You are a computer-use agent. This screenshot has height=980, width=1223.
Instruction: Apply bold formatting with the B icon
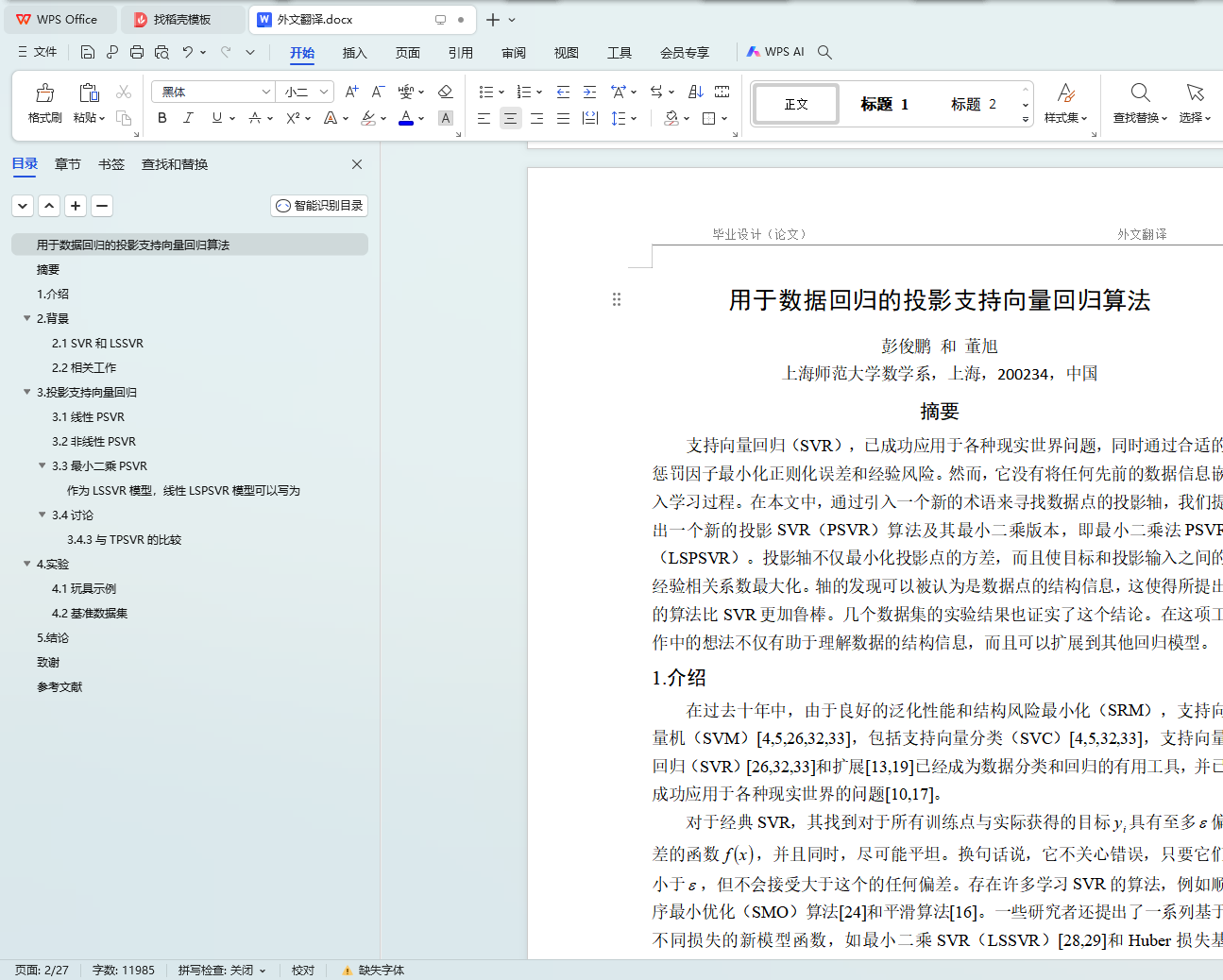(162, 118)
